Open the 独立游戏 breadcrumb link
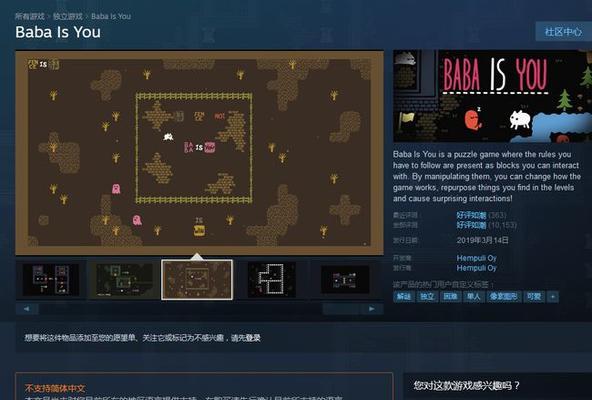Viewport: 592px width, 400px height. (x=68, y=16)
